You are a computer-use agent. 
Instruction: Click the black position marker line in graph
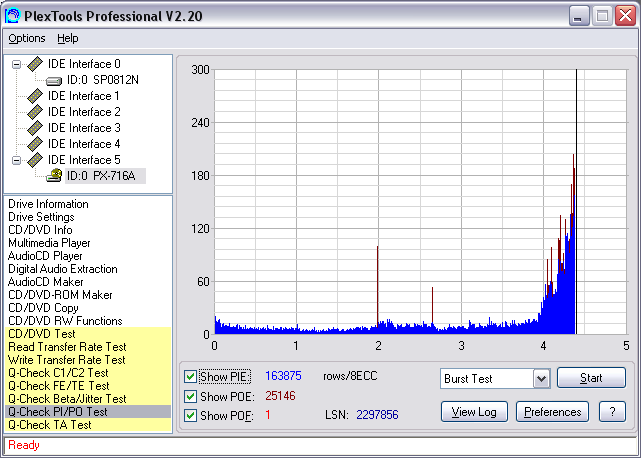point(576,202)
